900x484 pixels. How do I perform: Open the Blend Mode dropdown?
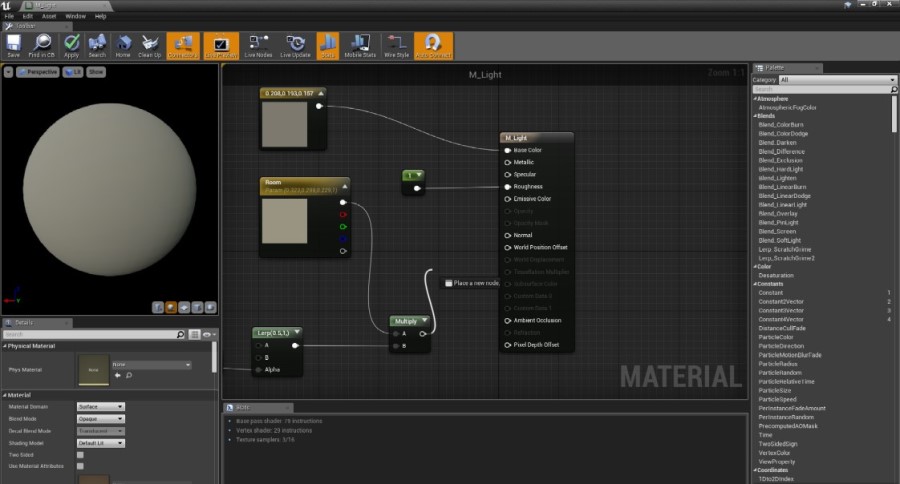(x=100, y=419)
